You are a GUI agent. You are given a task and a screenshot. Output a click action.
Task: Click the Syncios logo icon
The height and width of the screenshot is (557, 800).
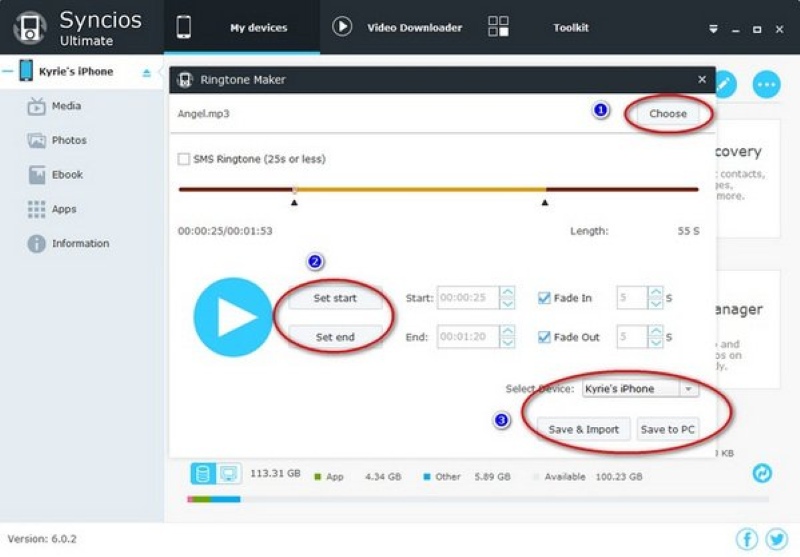[30, 28]
